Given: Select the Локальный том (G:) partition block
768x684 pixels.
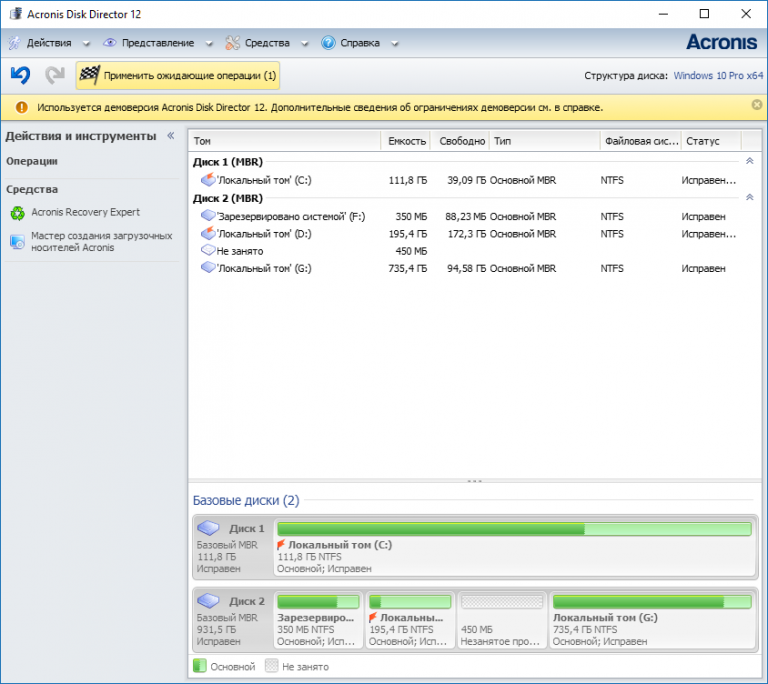Looking at the screenshot, I should tap(653, 620).
